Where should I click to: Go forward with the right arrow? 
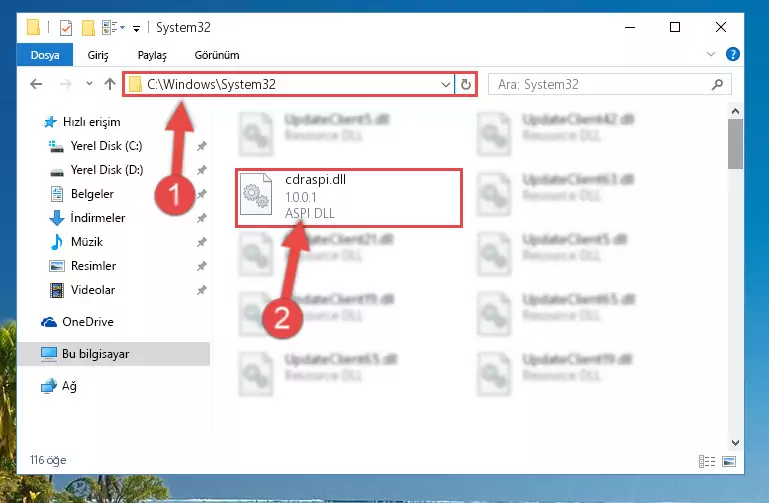(65, 84)
